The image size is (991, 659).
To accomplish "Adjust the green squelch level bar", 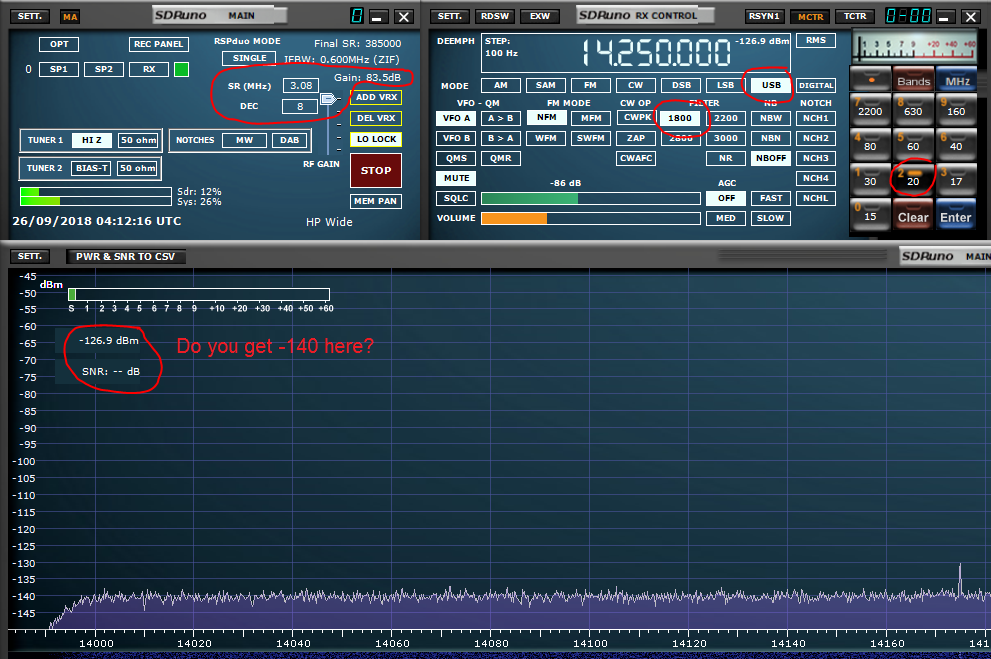I will click(590, 198).
